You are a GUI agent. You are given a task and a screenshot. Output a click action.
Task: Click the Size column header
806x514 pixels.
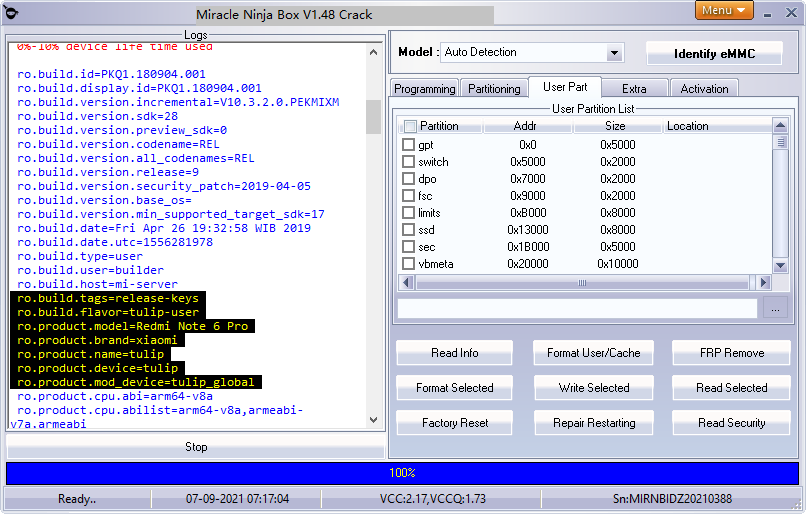click(617, 126)
